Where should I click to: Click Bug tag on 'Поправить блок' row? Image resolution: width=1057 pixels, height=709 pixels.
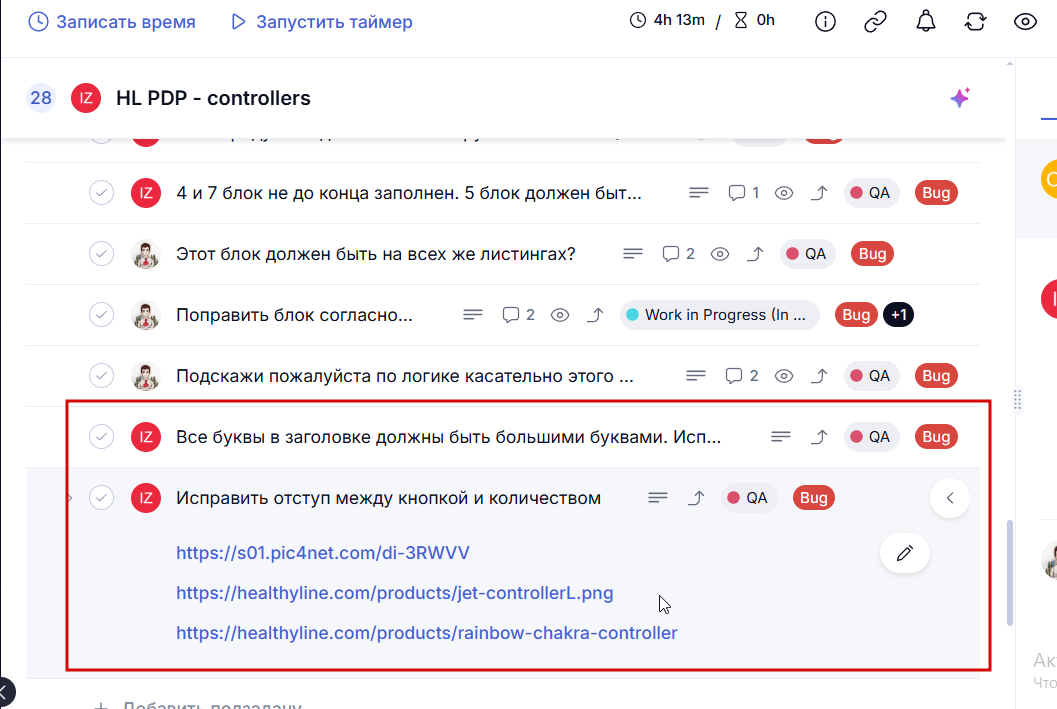point(856,315)
